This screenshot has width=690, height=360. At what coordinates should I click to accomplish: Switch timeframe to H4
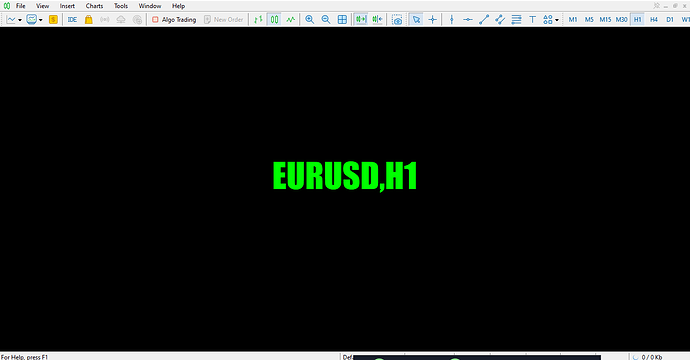point(654,19)
